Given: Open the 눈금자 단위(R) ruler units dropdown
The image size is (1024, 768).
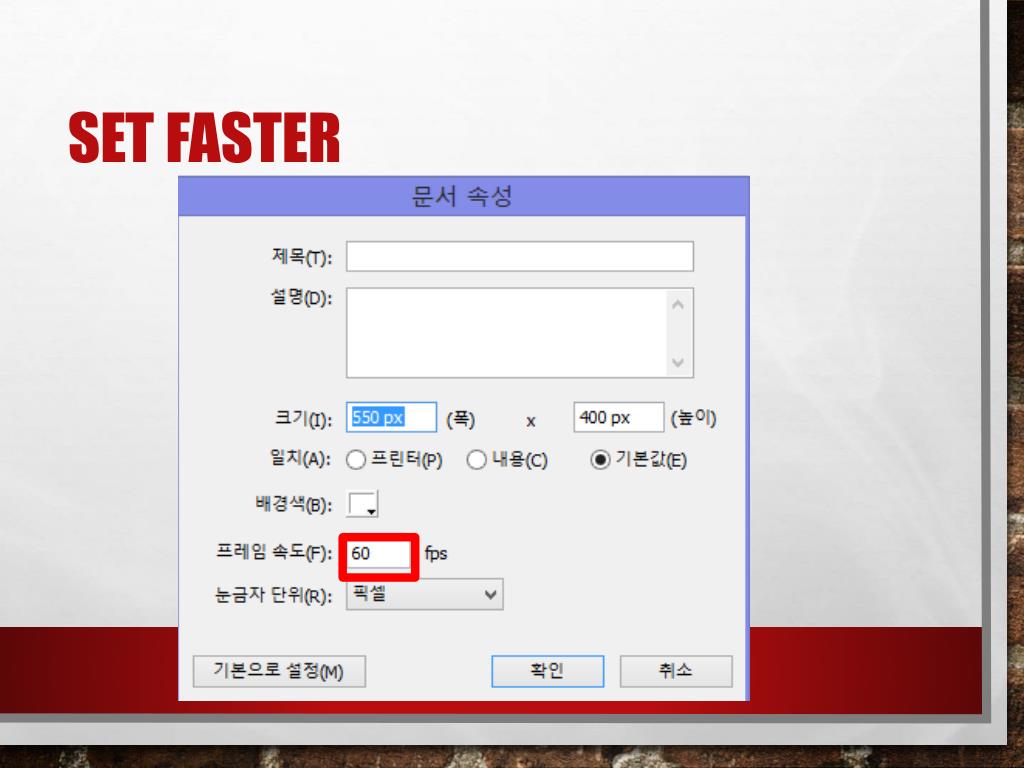Looking at the screenshot, I should point(424,594).
